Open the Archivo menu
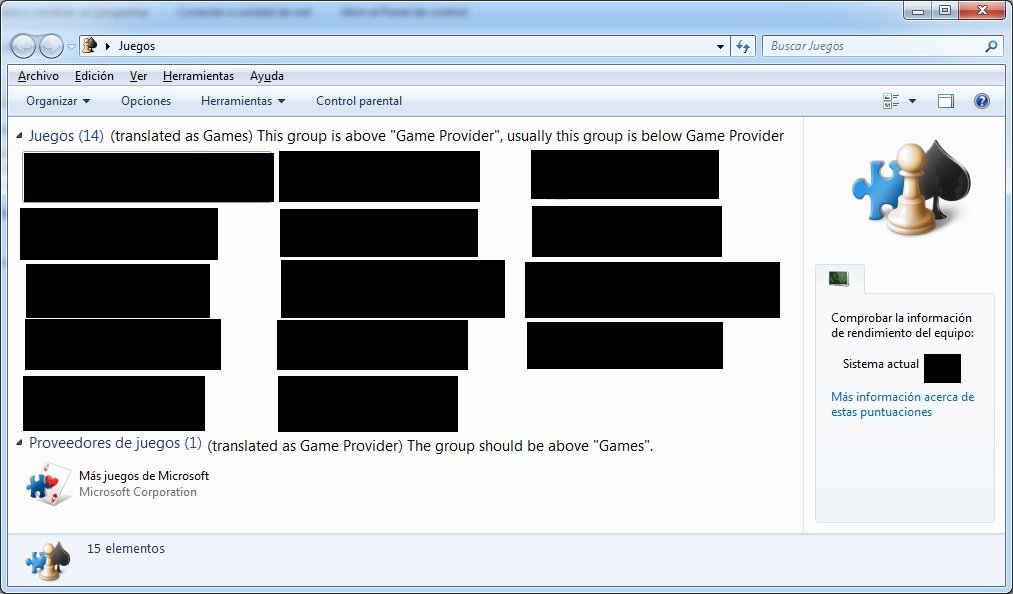1013x594 pixels. pos(38,76)
